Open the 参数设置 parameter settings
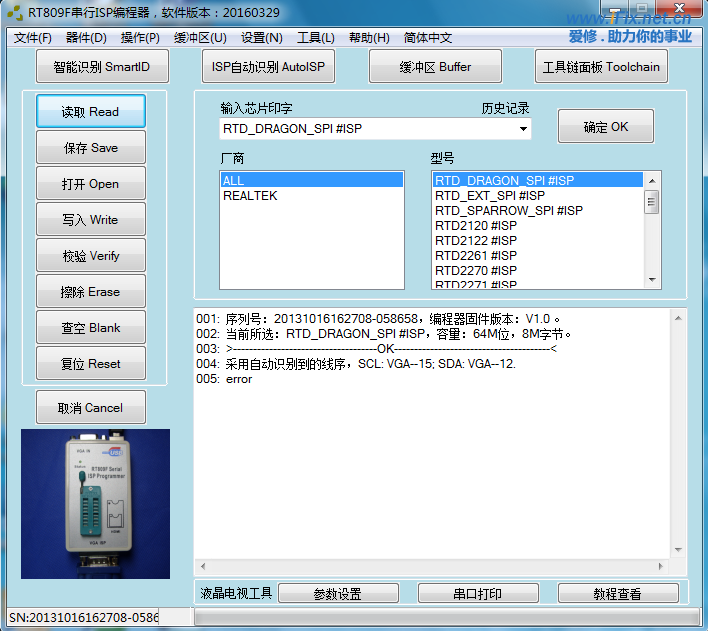This screenshot has height=631, width=708. [x=338, y=593]
